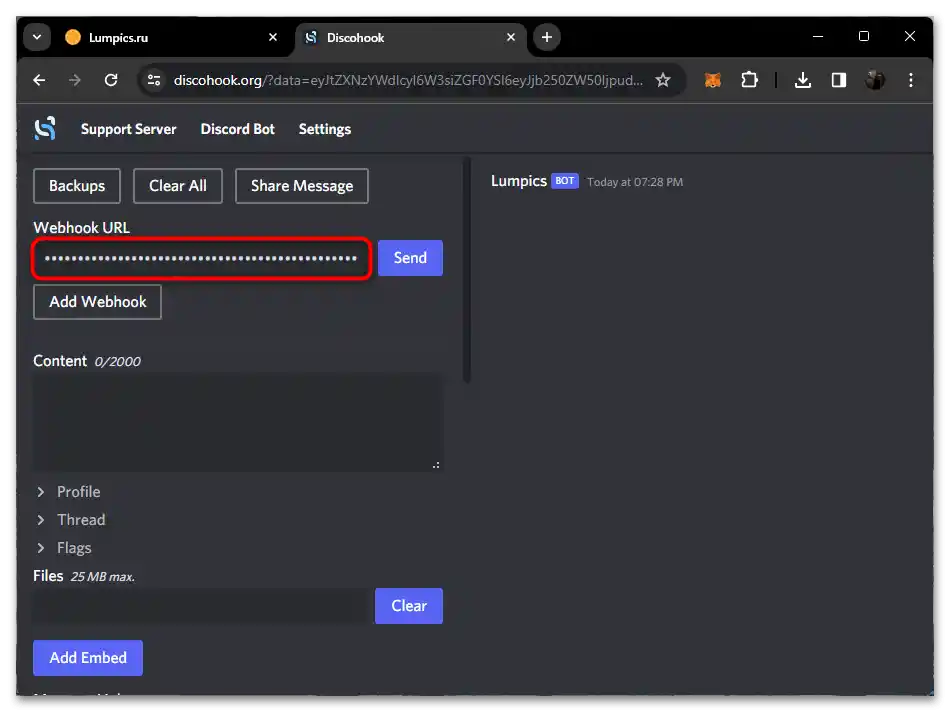Viewport: 950px width, 712px height.
Task: Click the fox extension icon
Action: 712,80
